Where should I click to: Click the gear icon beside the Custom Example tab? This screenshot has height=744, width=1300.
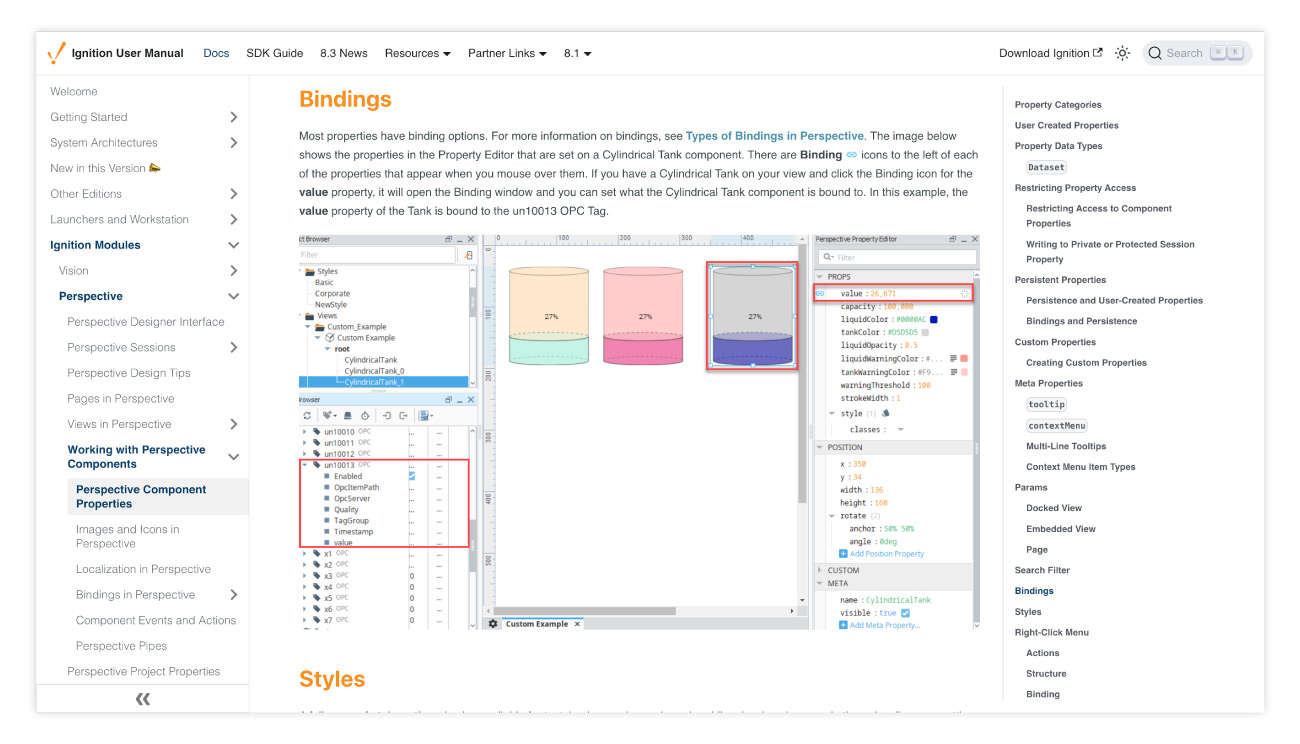pos(493,624)
